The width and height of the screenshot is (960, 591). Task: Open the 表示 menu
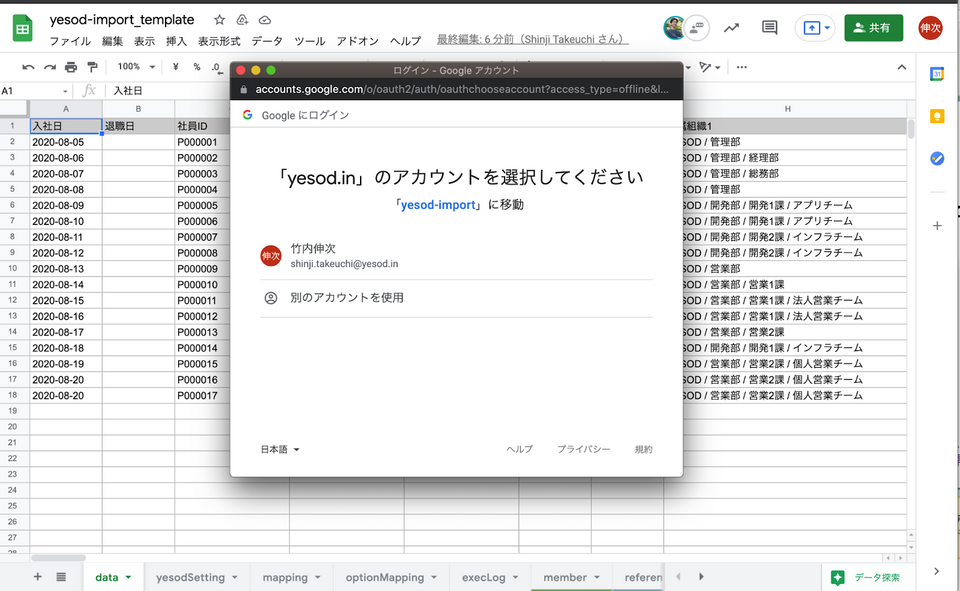pyautogui.click(x=144, y=41)
